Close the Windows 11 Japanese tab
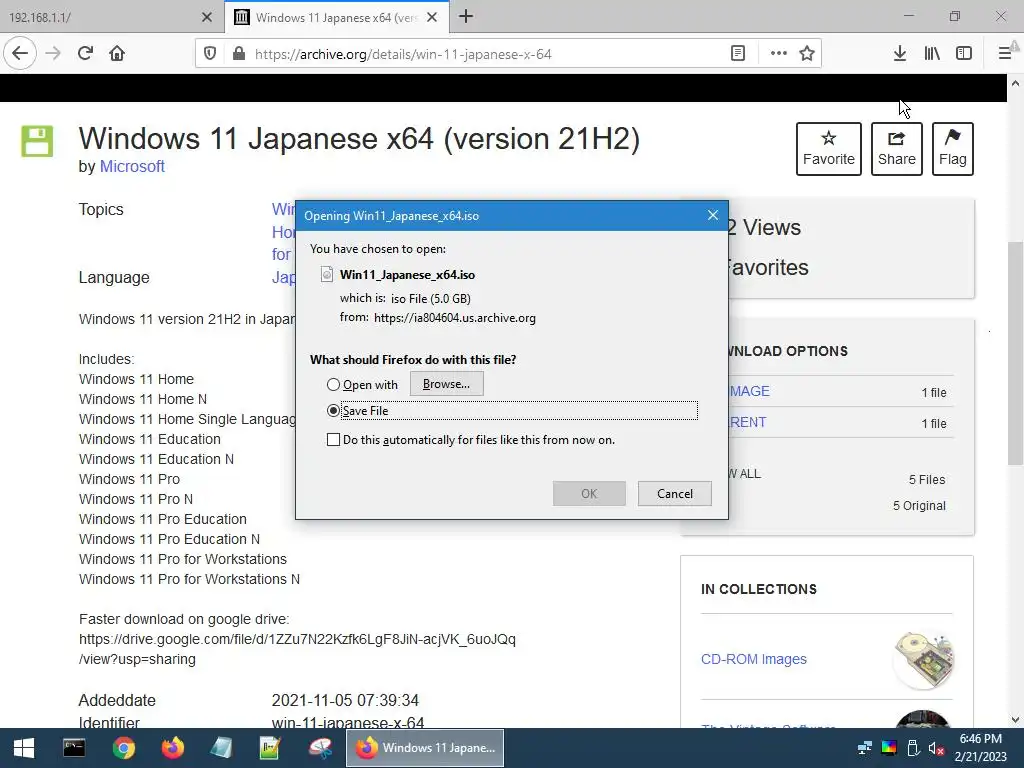The height and width of the screenshot is (768, 1024). tap(432, 18)
